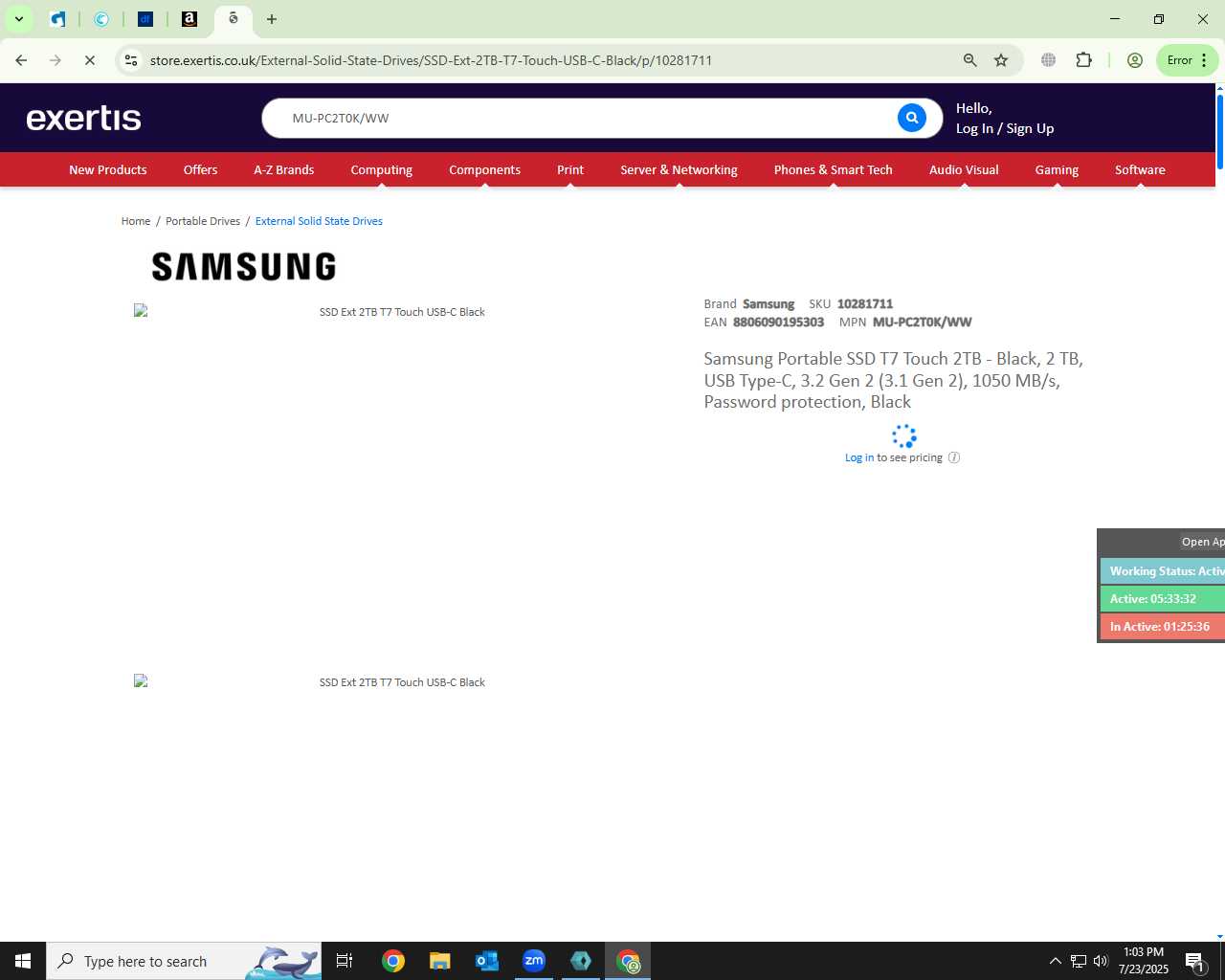Open the tab search dropdown arrow
The height and width of the screenshot is (980, 1225).
[18, 19]
